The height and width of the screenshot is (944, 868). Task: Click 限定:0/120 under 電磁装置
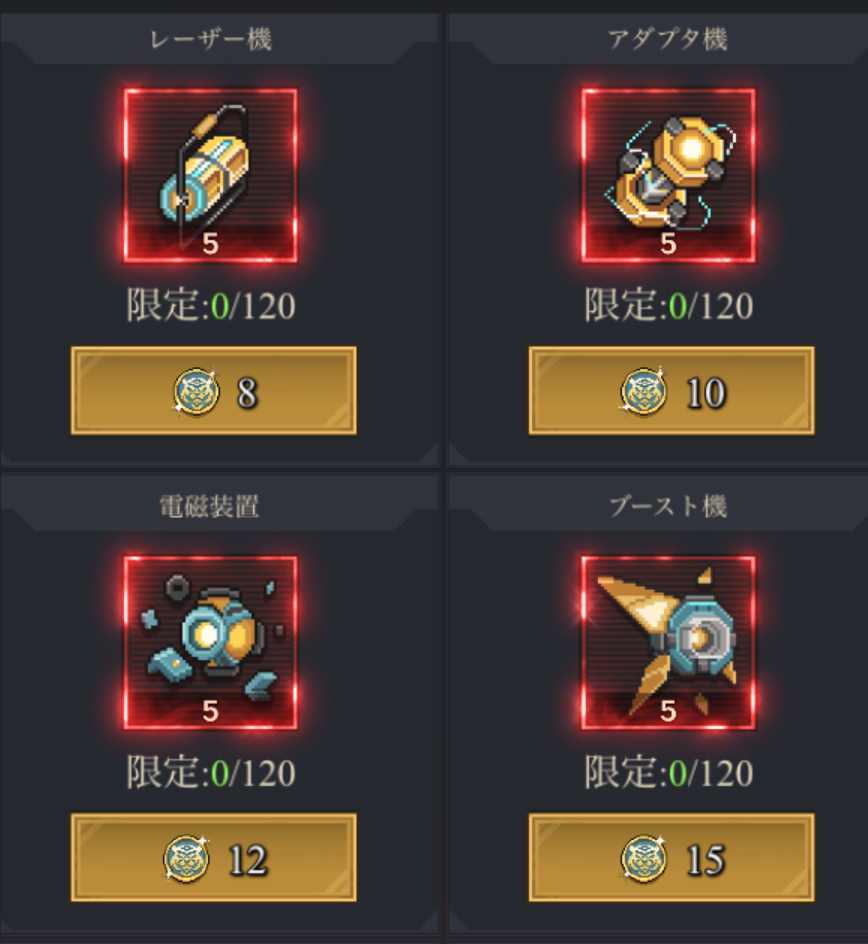pyautogui.click(x=211, y=772)
